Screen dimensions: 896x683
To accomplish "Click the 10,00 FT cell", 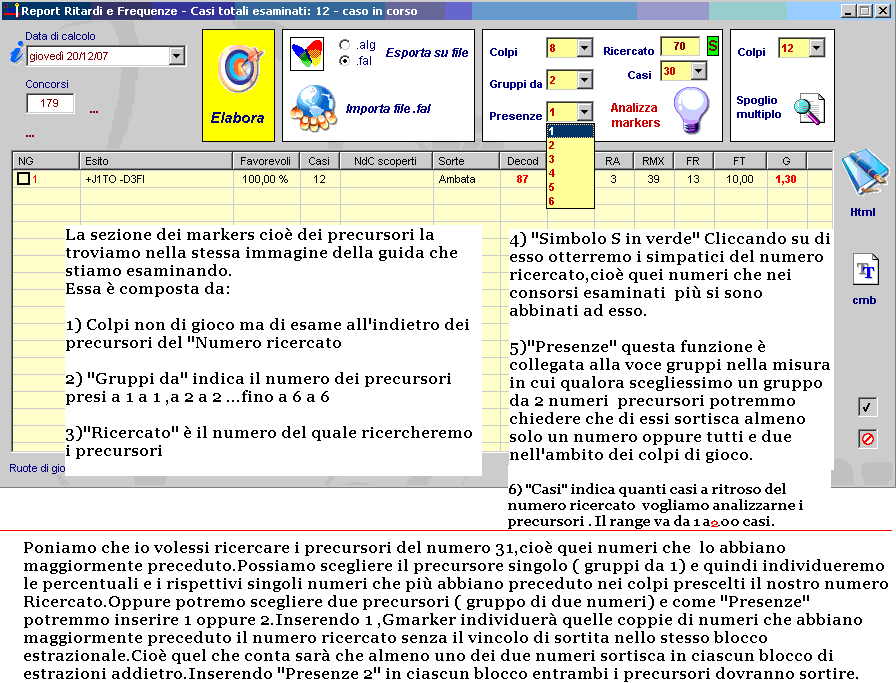I will (740, 179).
